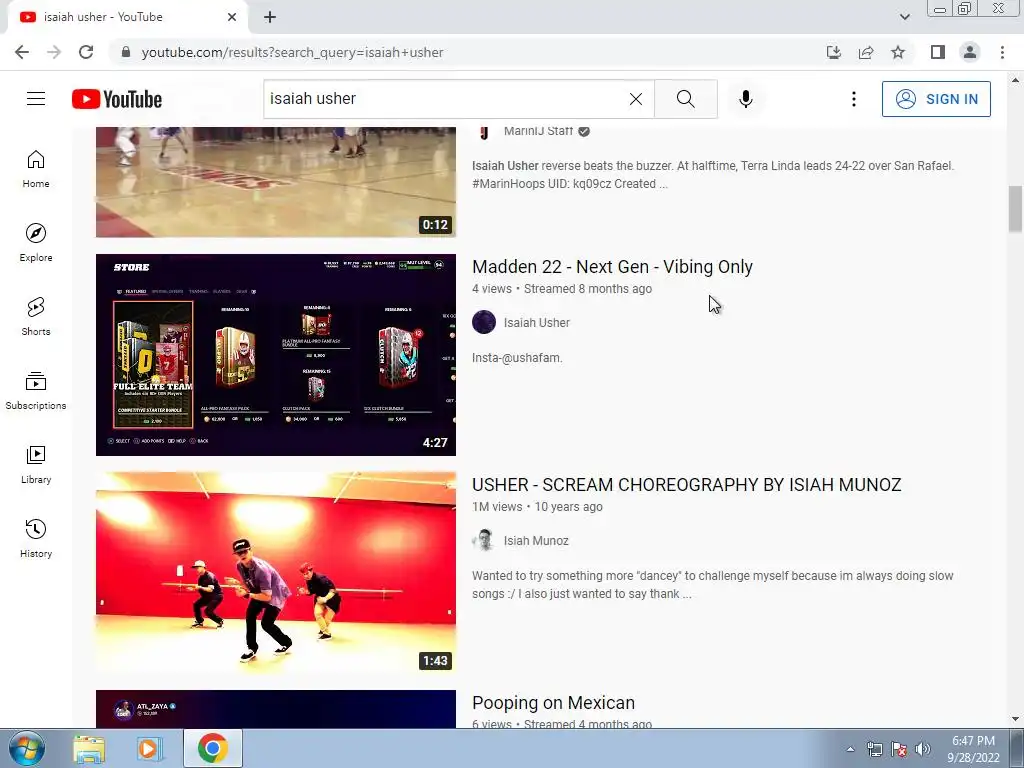Viewport: 1024px width, 768px height.
Task: Close the isaiah usher YouTube tab
Action: (232, 17)
